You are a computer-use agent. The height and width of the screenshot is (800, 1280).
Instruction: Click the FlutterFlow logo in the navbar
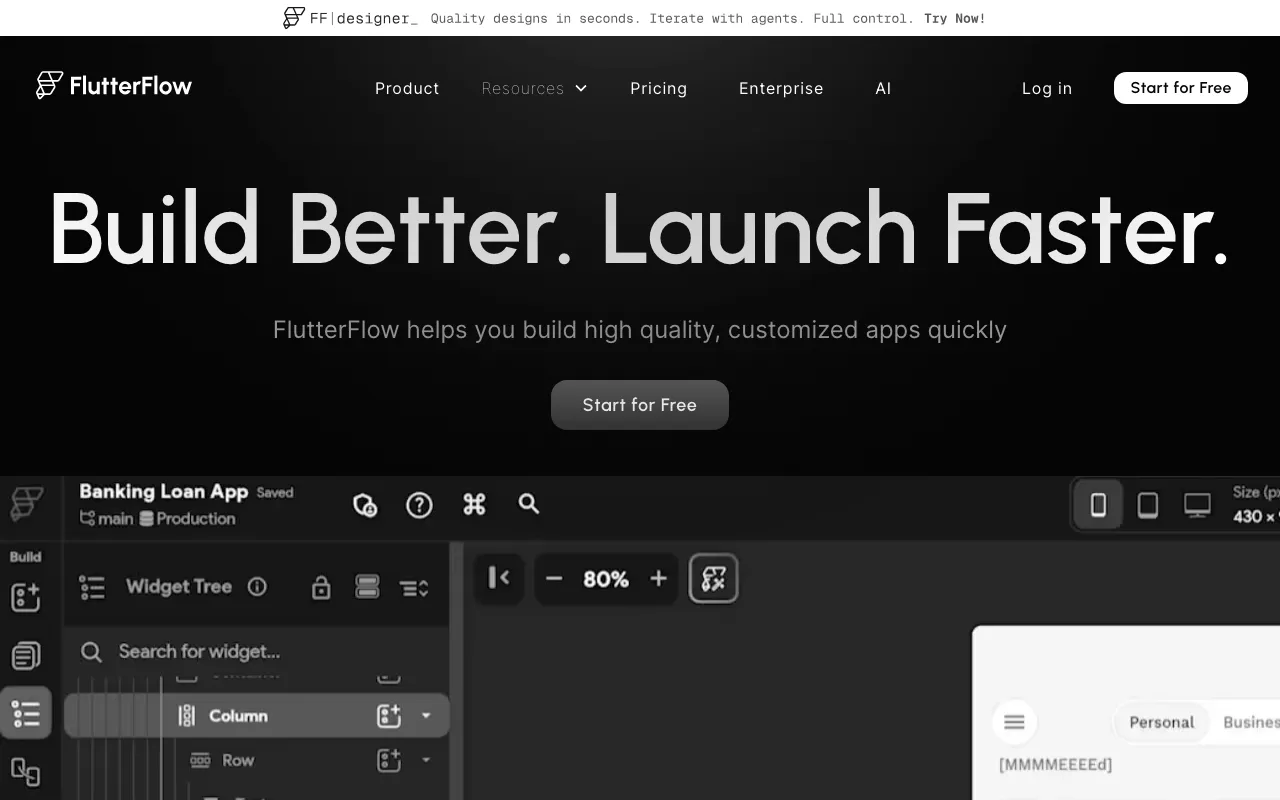(x=114, y=86)
